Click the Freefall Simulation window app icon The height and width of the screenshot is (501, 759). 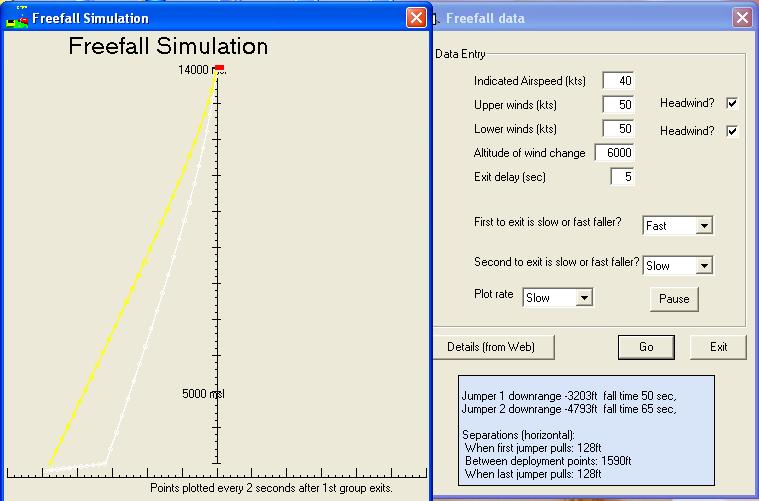pyautogui.click(x=16, y=18)
